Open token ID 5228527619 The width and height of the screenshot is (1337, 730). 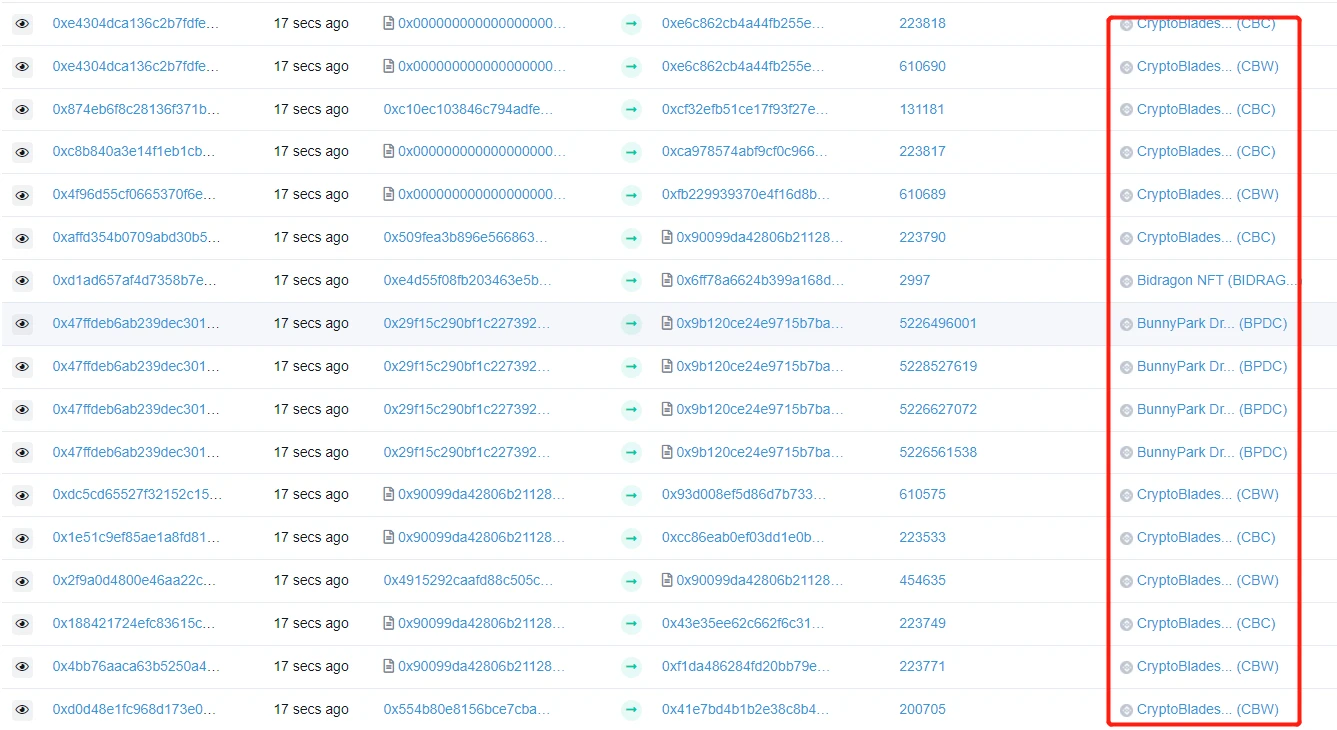[938, 366]
